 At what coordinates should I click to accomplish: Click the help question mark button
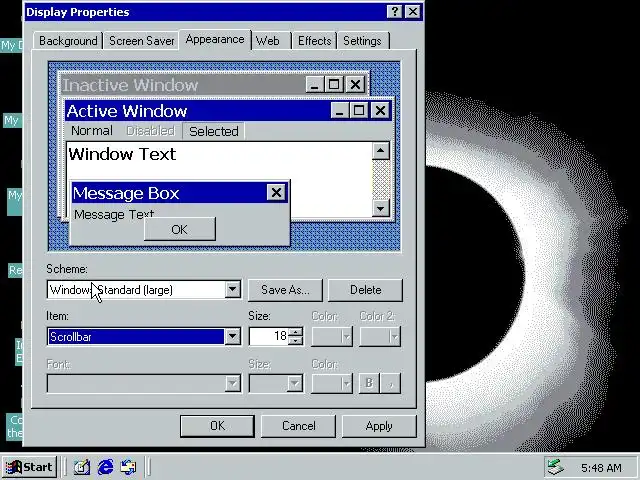click(x=394, y=11)
